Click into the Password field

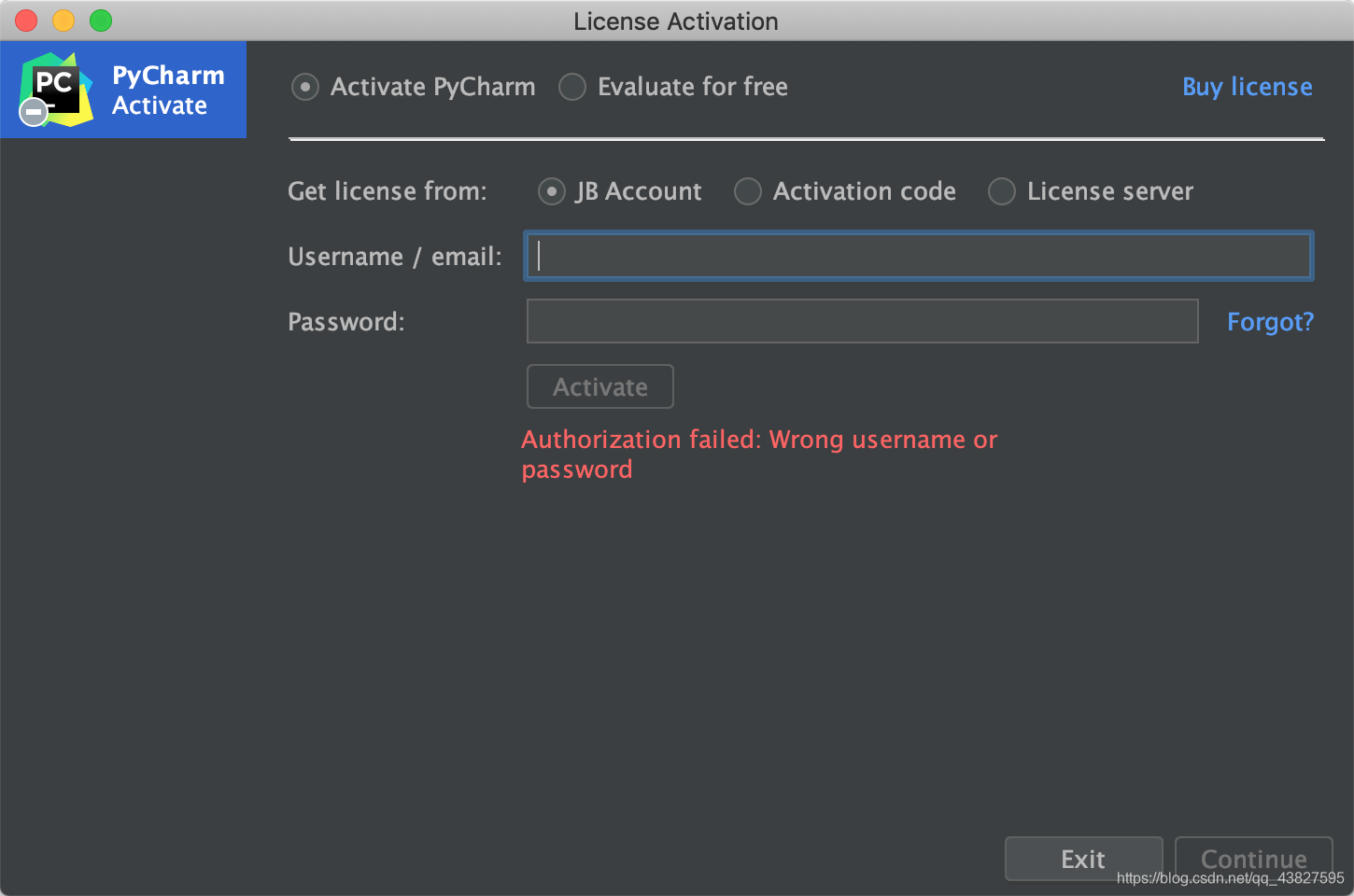pyautogui.click(x=862, y=321)
